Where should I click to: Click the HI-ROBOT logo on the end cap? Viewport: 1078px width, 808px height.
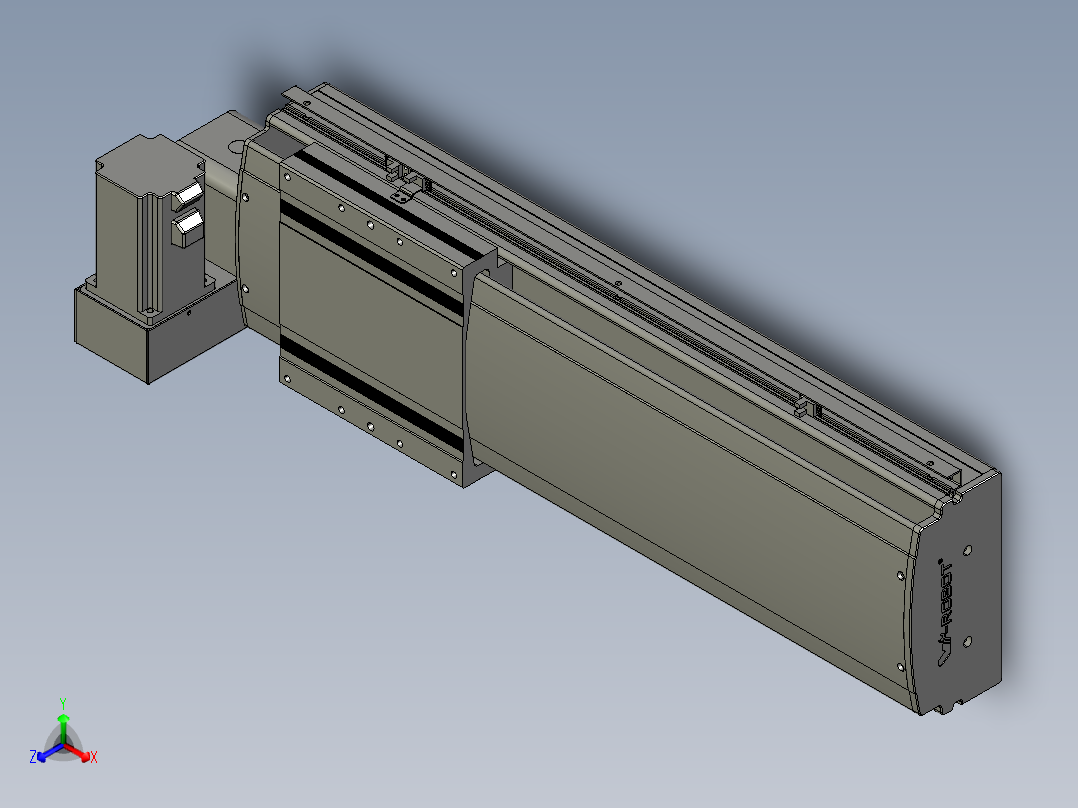click(x=947, y=613)
